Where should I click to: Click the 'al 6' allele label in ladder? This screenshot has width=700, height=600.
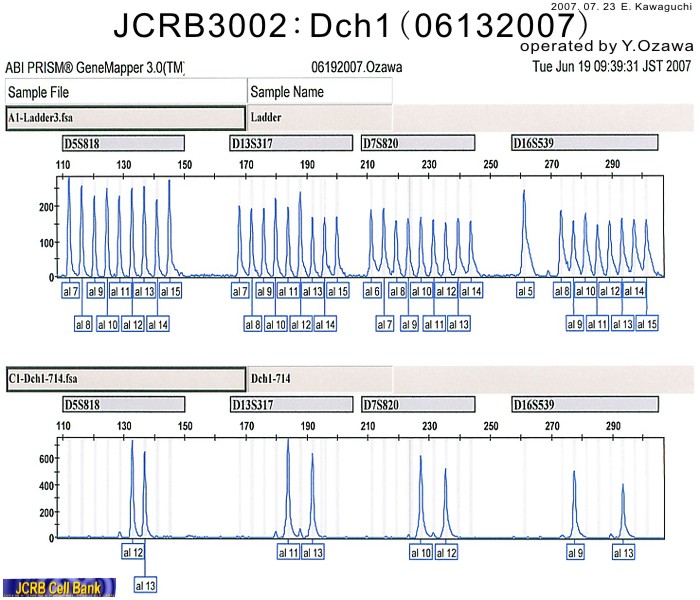pyautogui.click(x=372, y=291)
